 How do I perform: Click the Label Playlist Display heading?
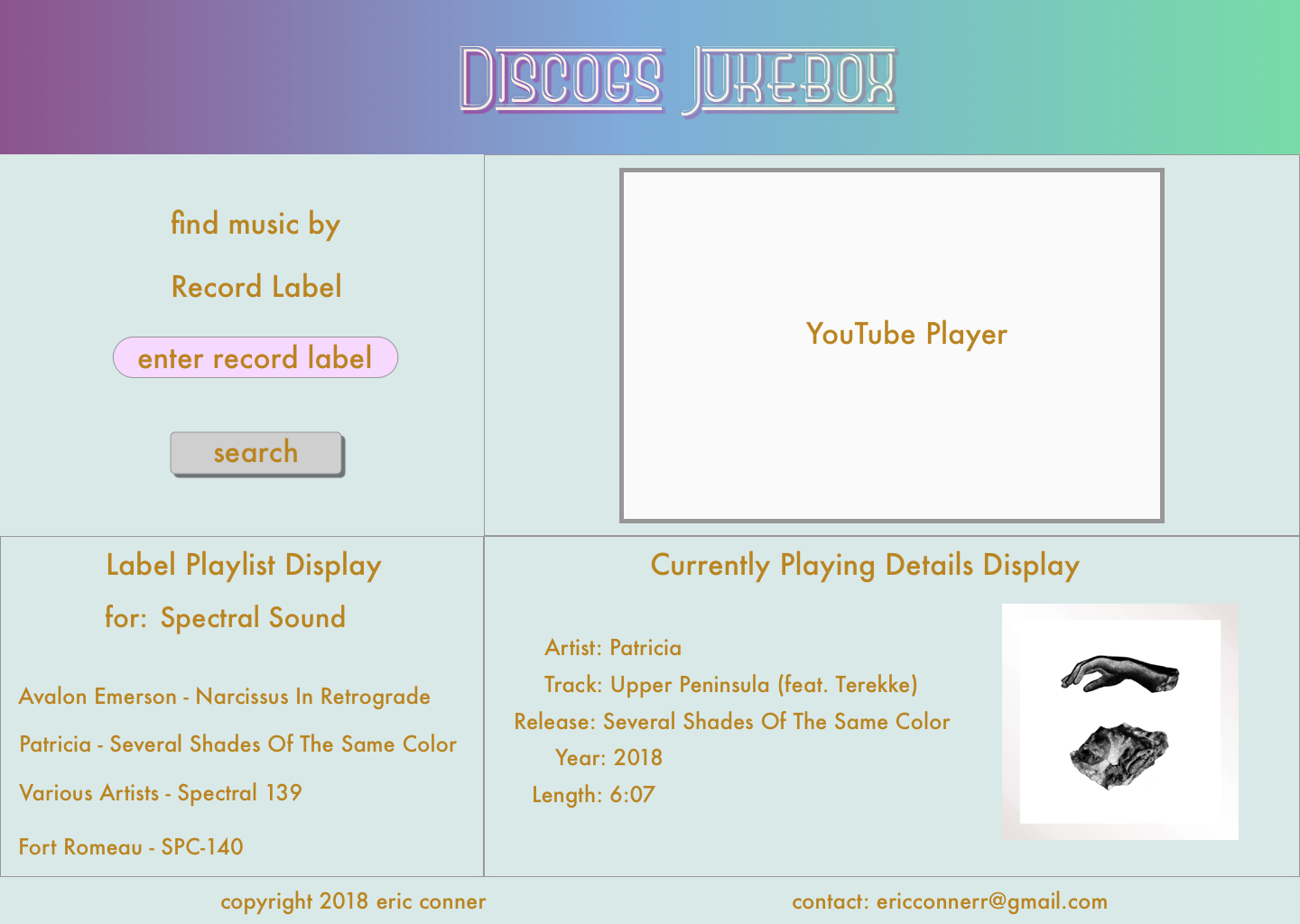(244, 566)
